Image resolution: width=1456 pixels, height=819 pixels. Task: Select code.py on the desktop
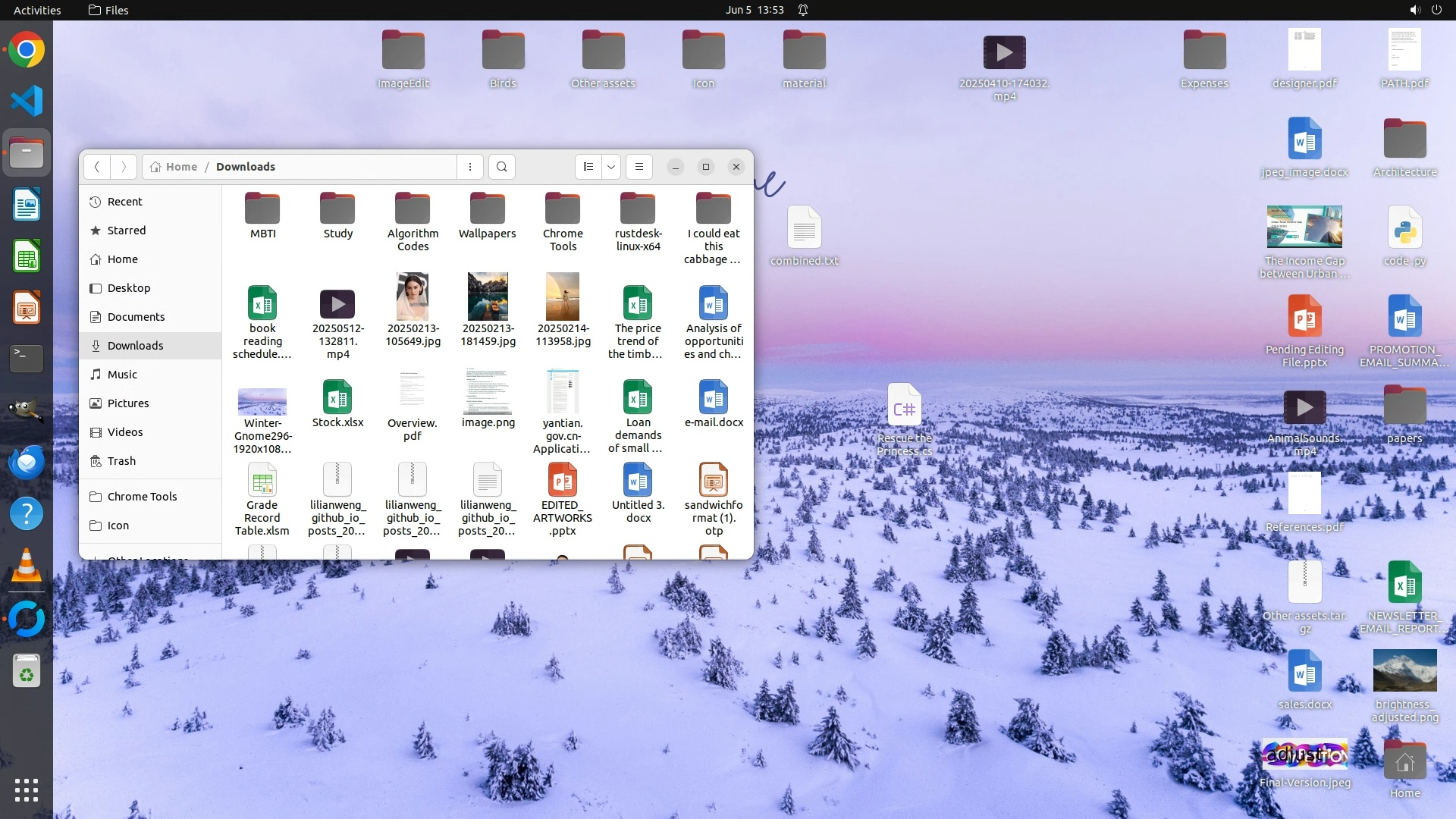[x=1404, y=228]
